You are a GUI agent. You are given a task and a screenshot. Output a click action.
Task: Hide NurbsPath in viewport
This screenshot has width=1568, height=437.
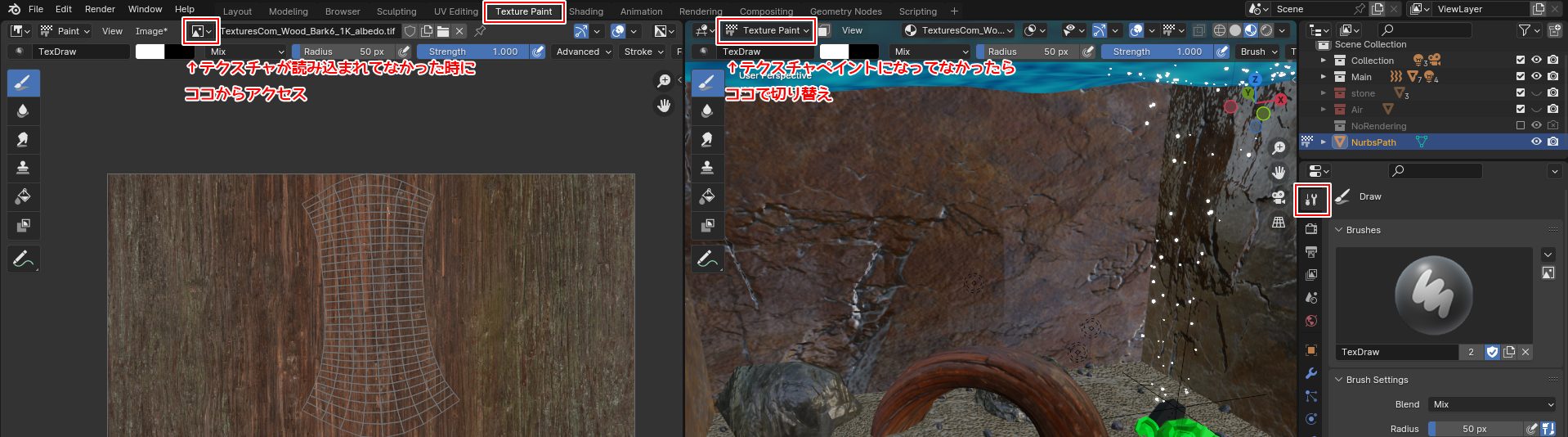click(x=1536, y=142)
